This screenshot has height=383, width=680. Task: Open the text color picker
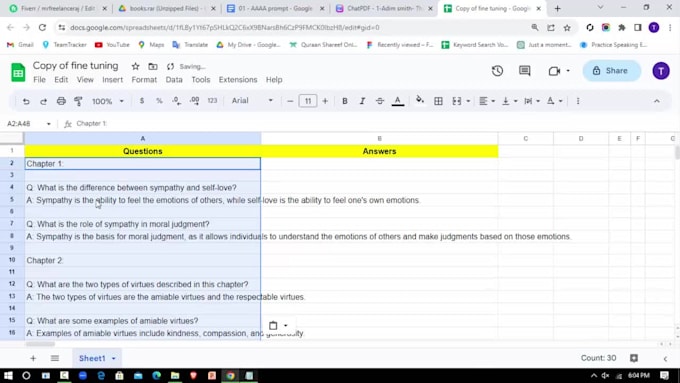click(x=398, y=101)
